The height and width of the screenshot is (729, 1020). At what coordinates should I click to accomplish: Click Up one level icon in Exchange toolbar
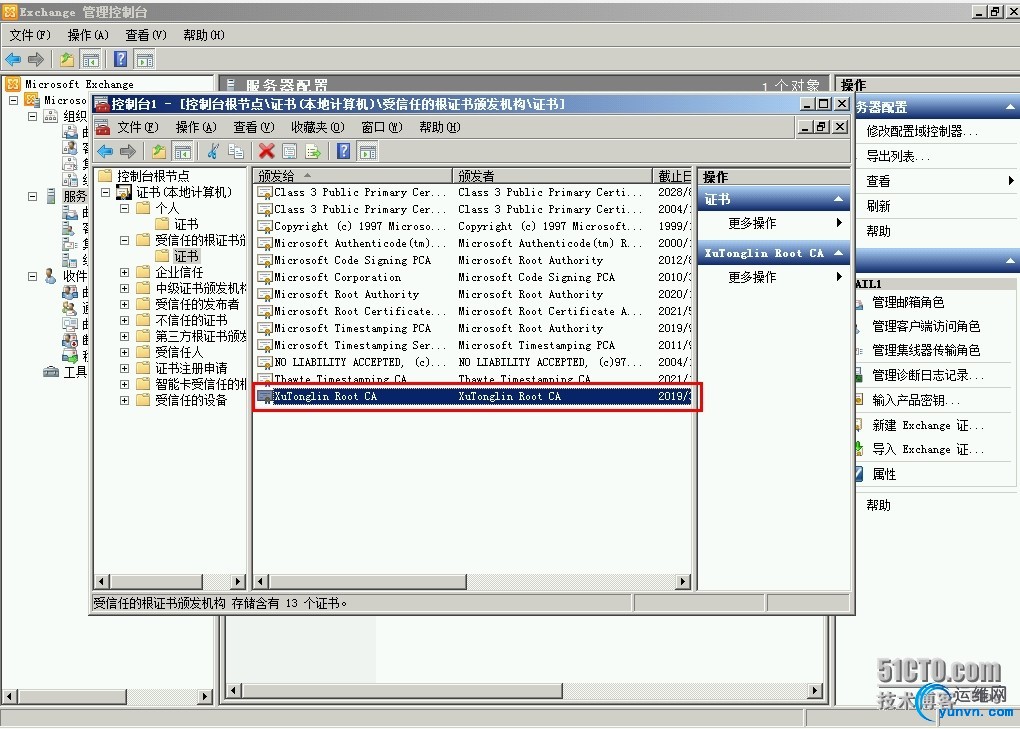[66, 60]
